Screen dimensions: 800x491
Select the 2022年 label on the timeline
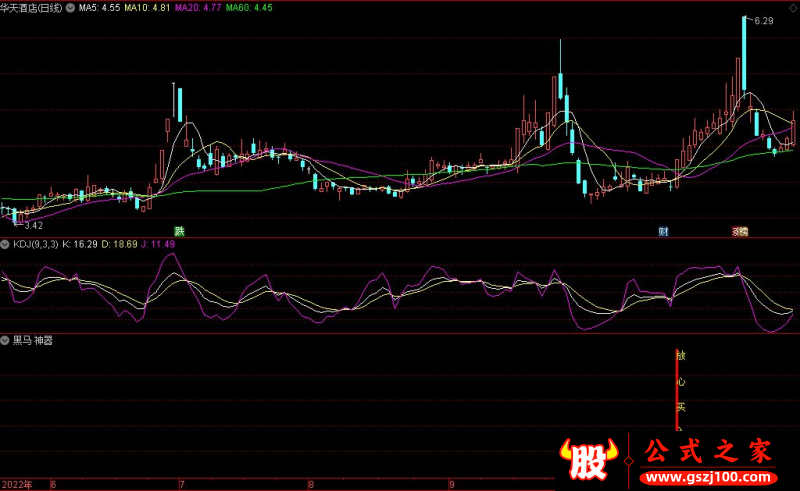pos(16,484)
